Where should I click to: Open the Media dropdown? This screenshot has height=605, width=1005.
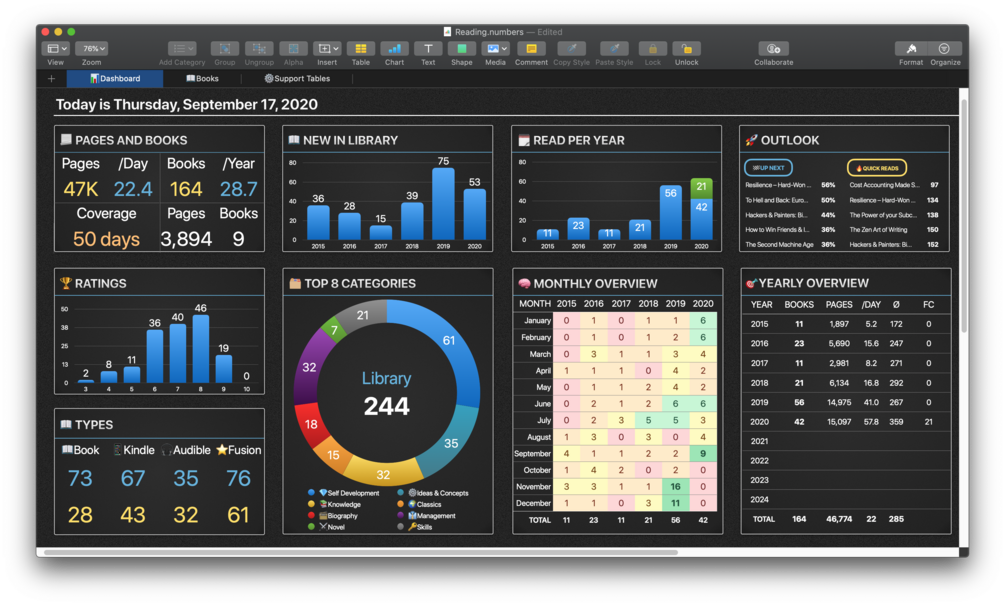pyautogui.click(x=495, y=49)
